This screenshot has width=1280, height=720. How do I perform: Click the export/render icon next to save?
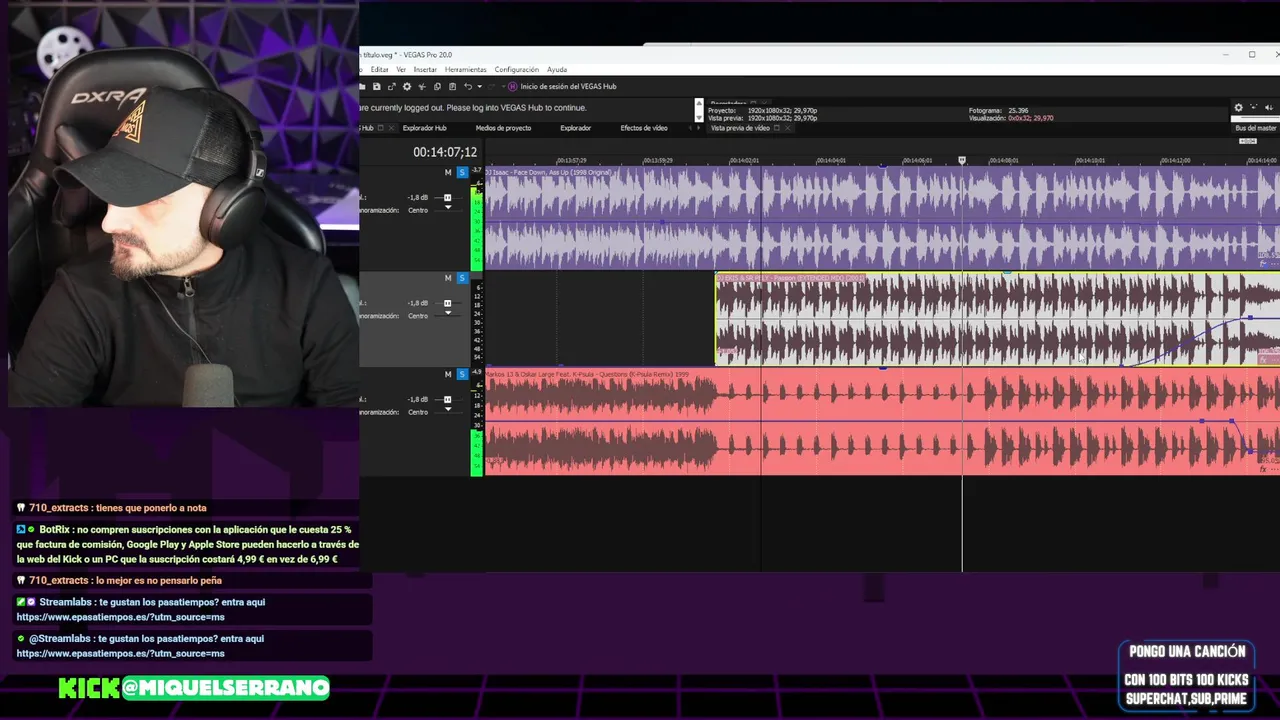pyautogui.click(x=392, y=87)
